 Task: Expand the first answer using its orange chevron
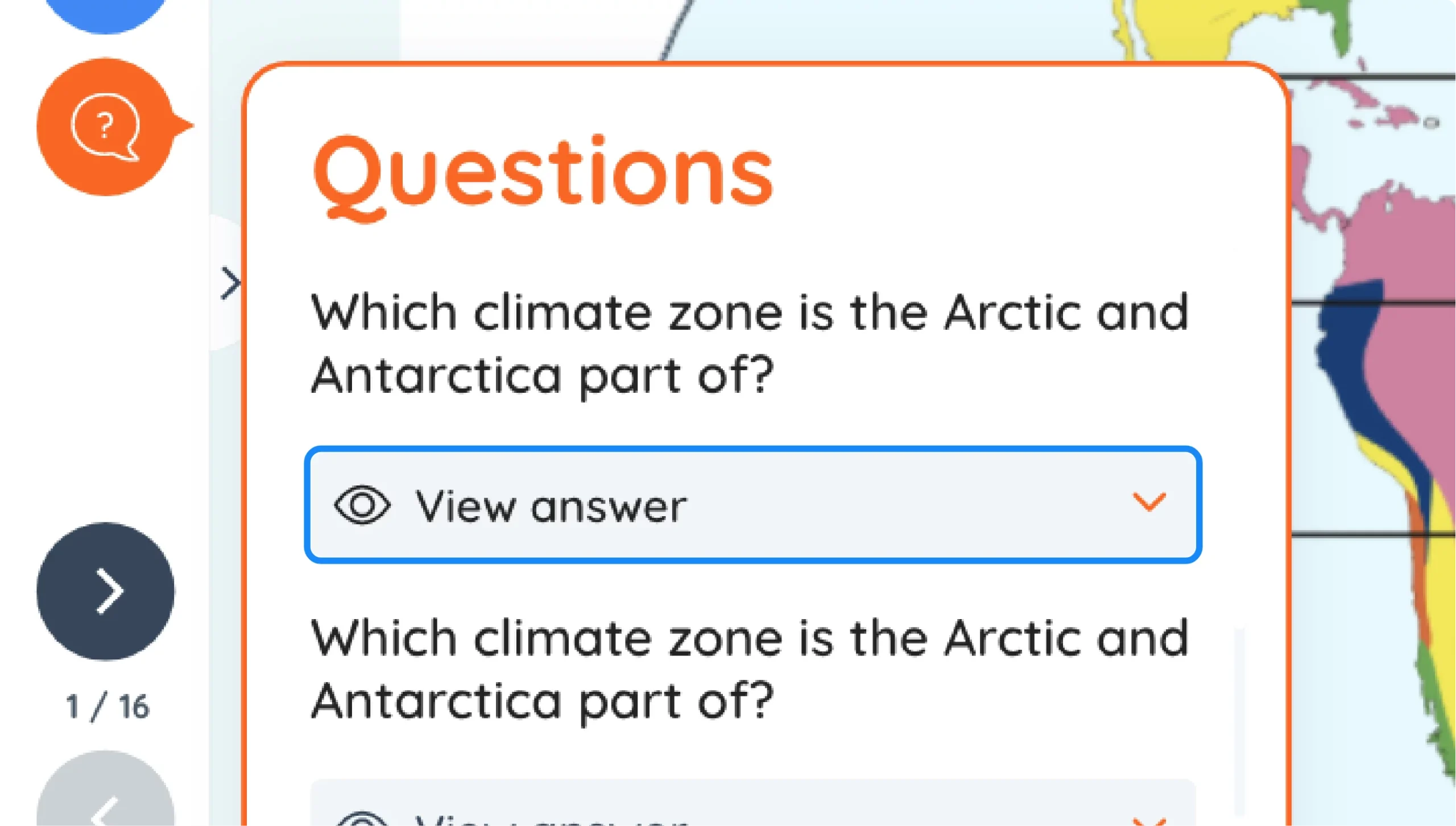point(1149,503)
